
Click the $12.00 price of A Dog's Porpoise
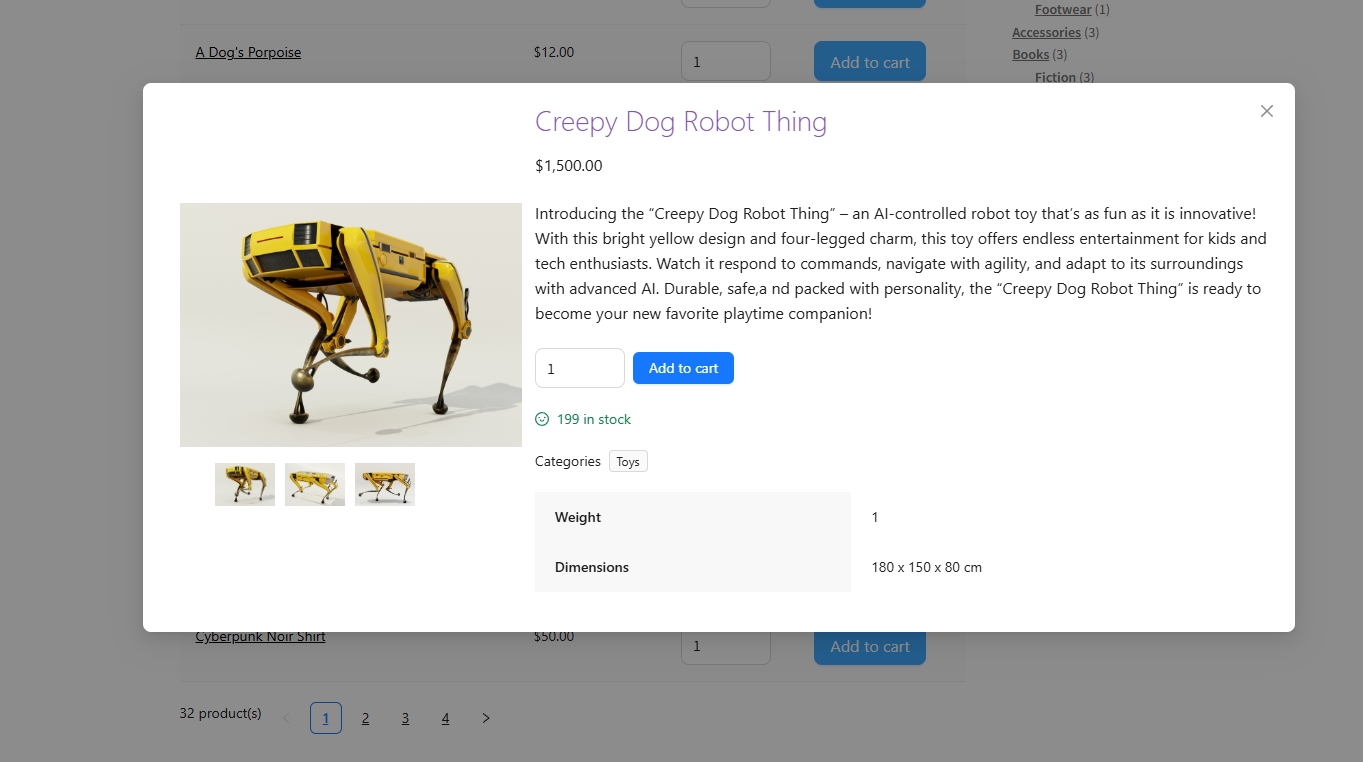pos(554,52)
